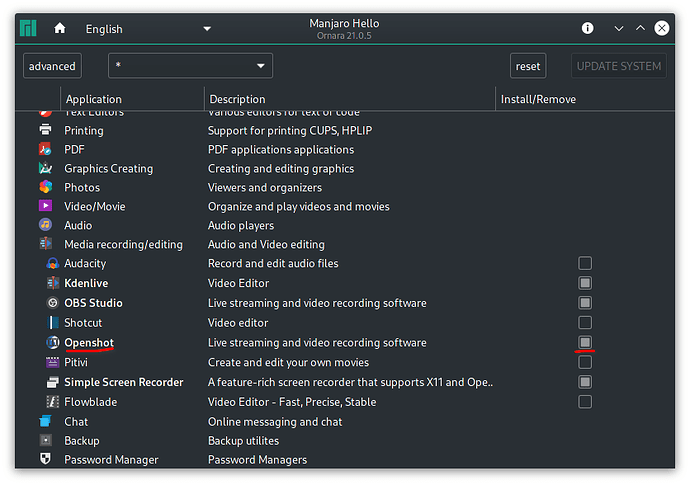Toggle the Openshot install checkbox
690x485 pixels.
click(x=585, y=342)
